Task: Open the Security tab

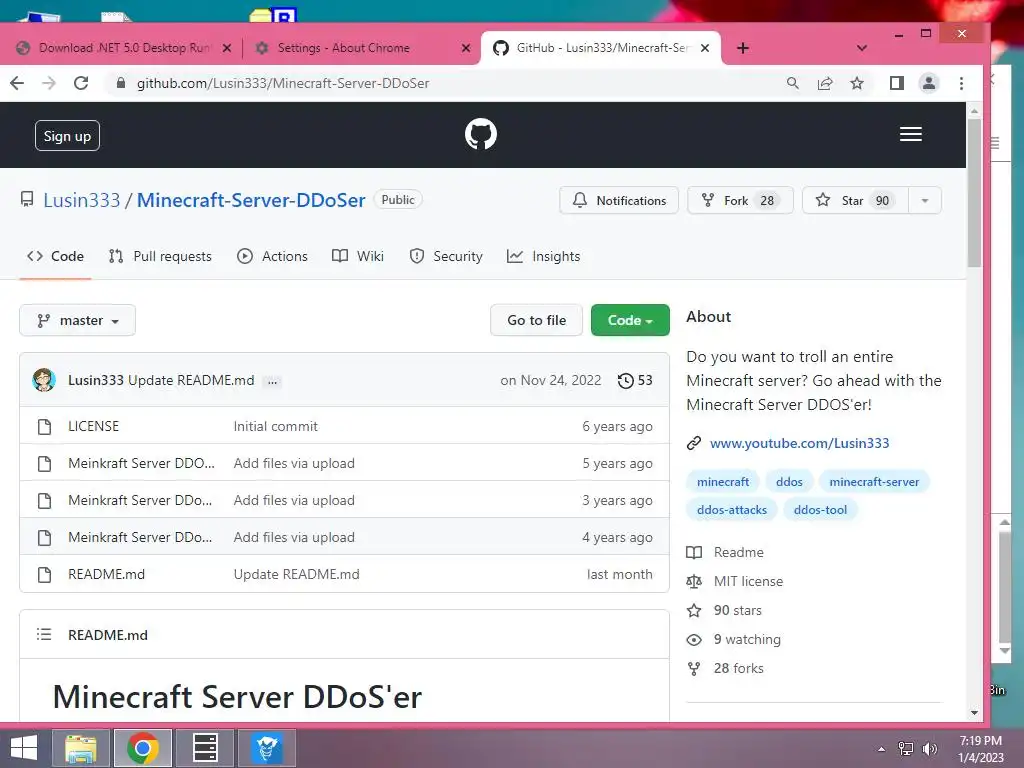Action: [x=446, y=256]
